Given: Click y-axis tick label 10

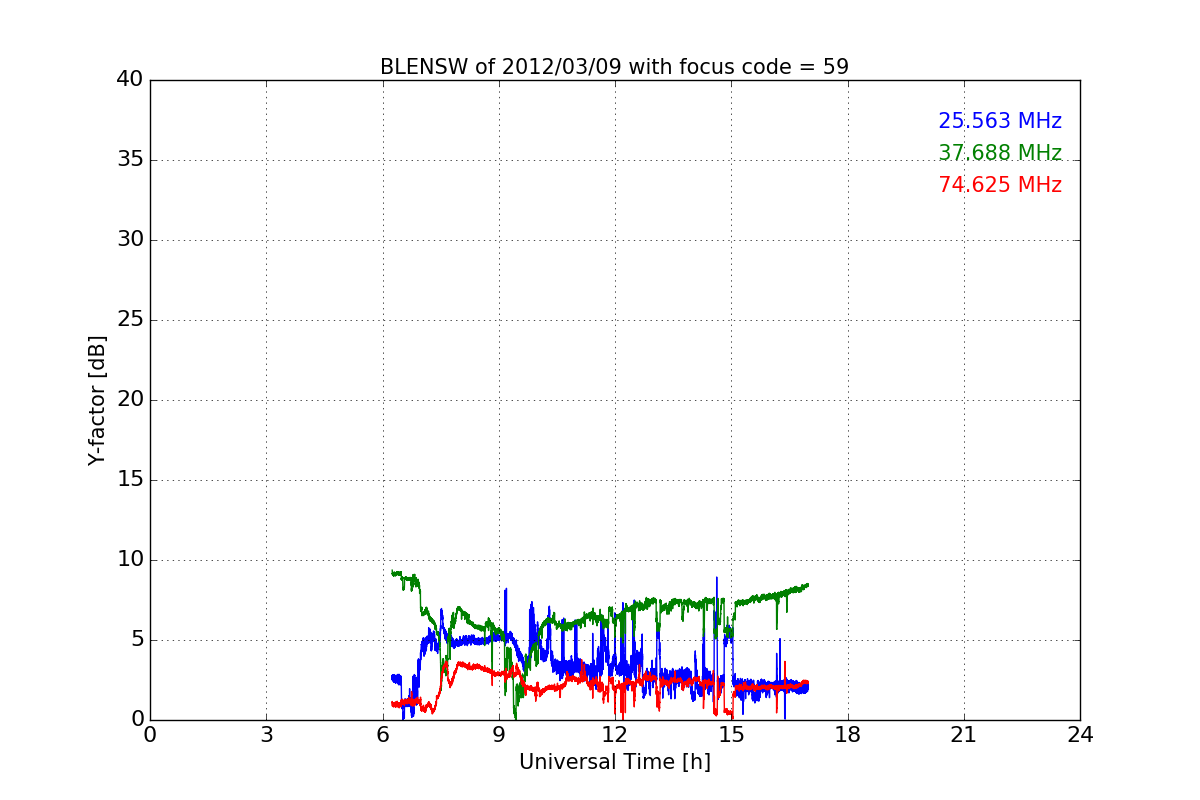Looking at the screenshot, I should 130,560.
